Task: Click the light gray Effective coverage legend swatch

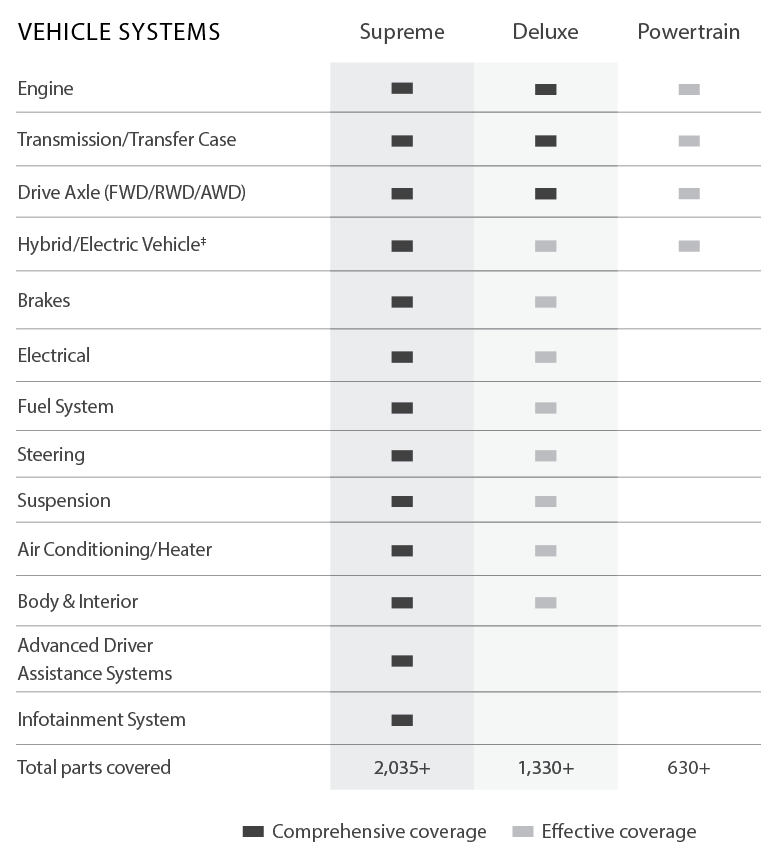Action: [x=522, y=832]
